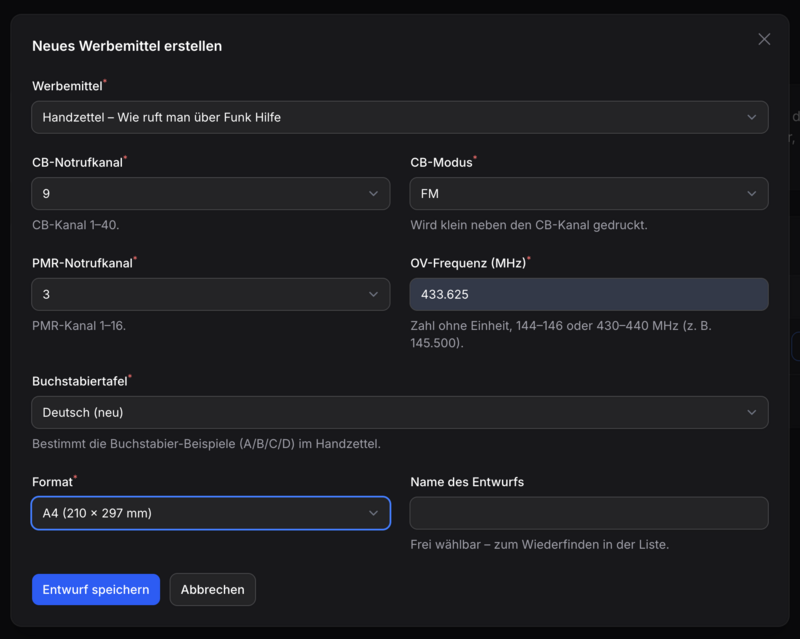The height and width of the screenshot is (639, 800).
Task: Click the 'Buchstabiertafel' field label
Action: click(80, 381)
